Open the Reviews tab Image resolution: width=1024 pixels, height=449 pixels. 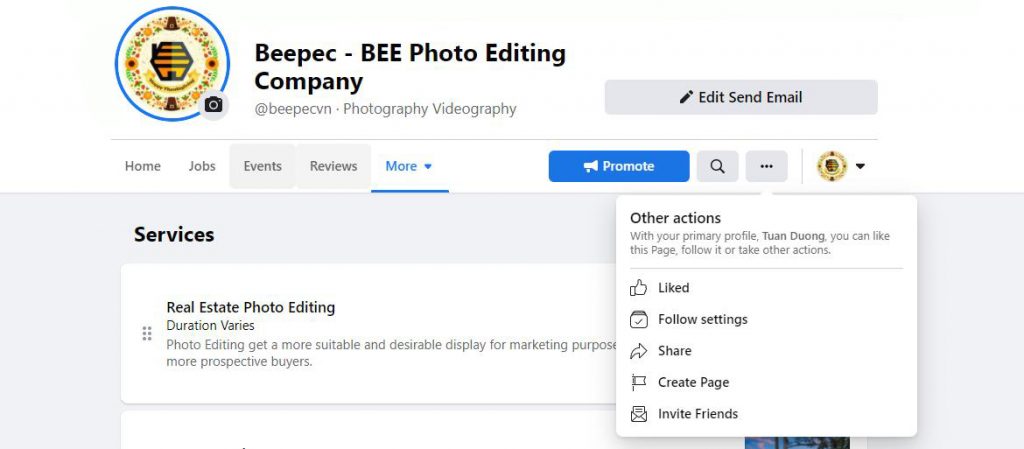(x=334, y=166)
